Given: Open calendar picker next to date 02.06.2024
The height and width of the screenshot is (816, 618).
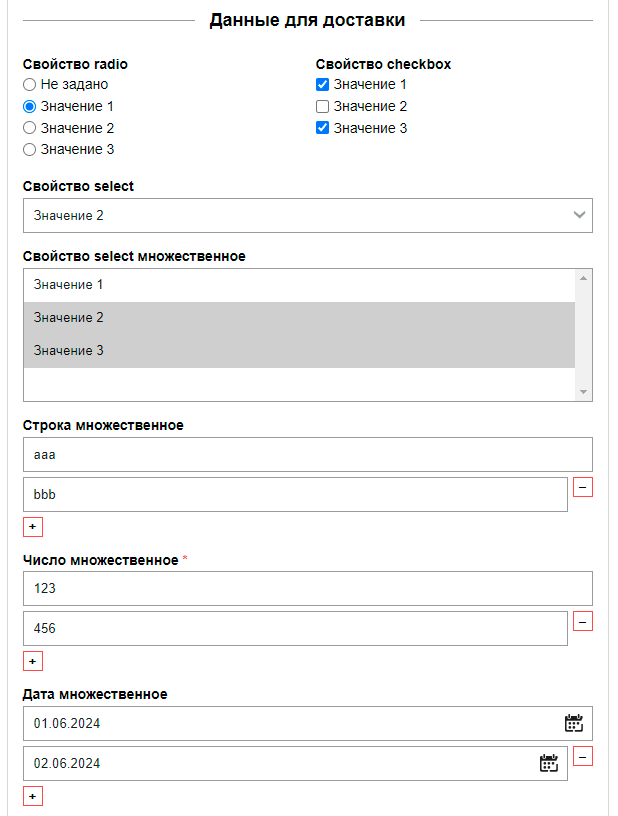Looking at the screenshot, I should (549, 763).
